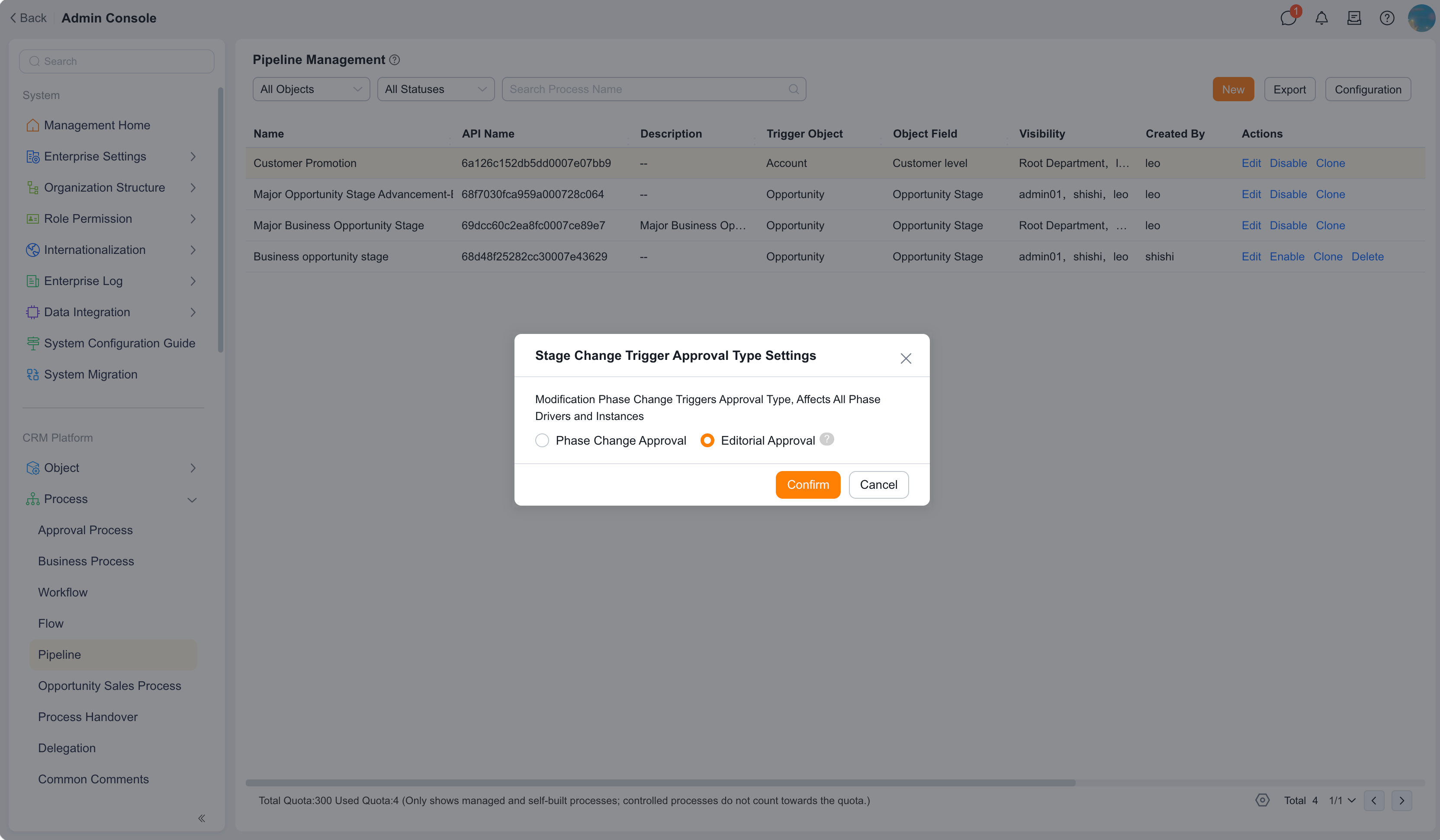Click Enable link for Business opportunity stage
Image resolution: width=1440 pixels, height=840 pixels.
[1287, 256]
